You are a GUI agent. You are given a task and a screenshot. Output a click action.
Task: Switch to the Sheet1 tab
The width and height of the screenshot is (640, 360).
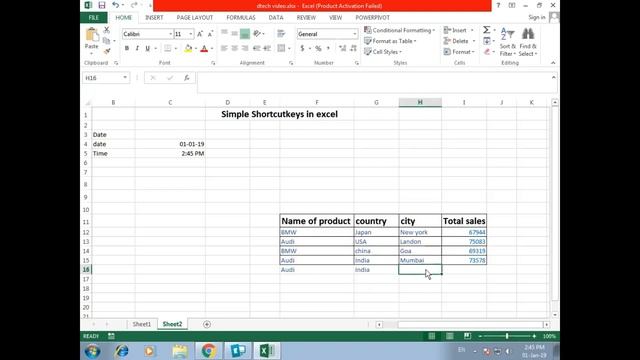tap(142, 324)
